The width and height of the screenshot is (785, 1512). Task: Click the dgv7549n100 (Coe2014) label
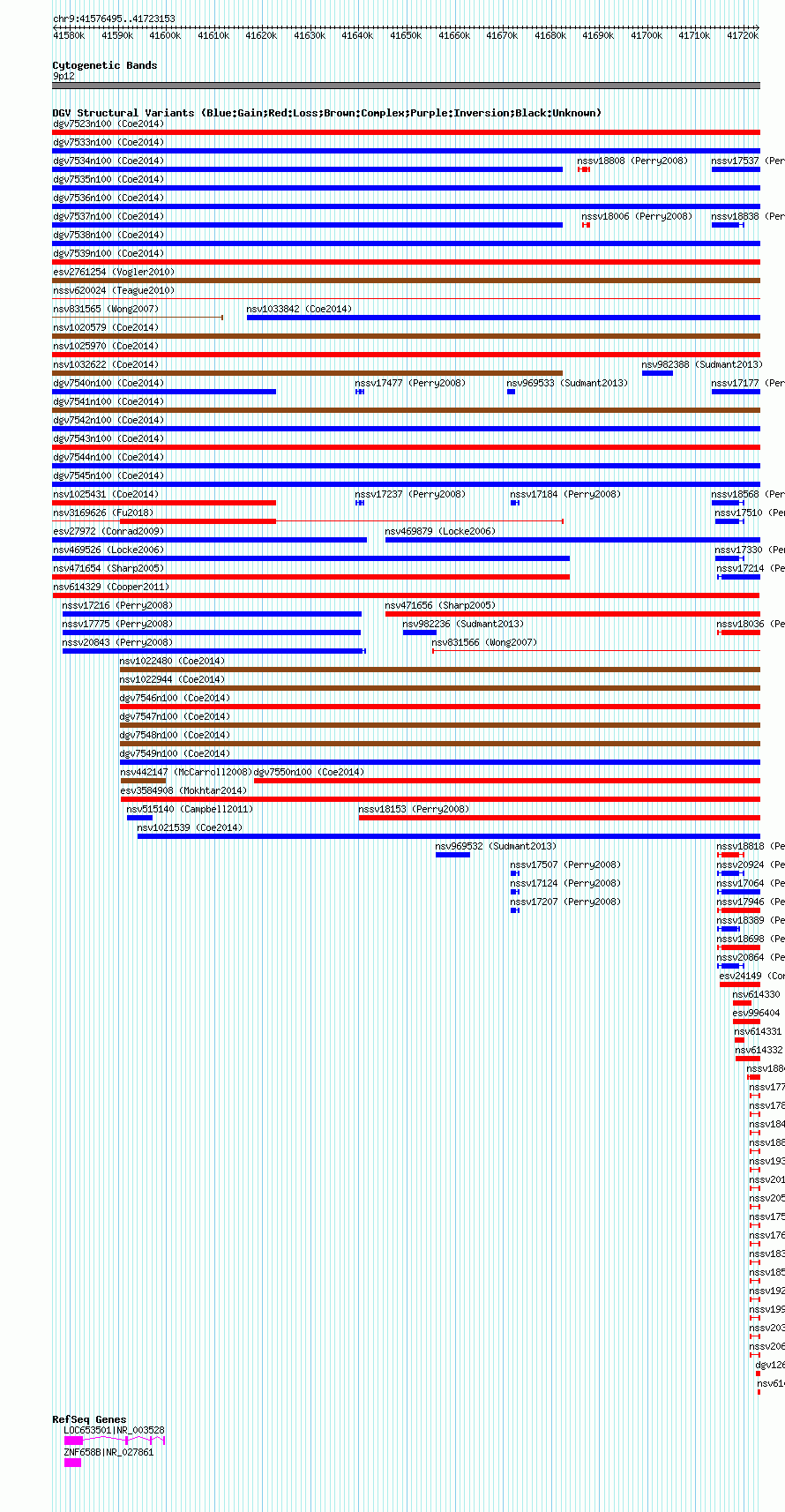176,753
